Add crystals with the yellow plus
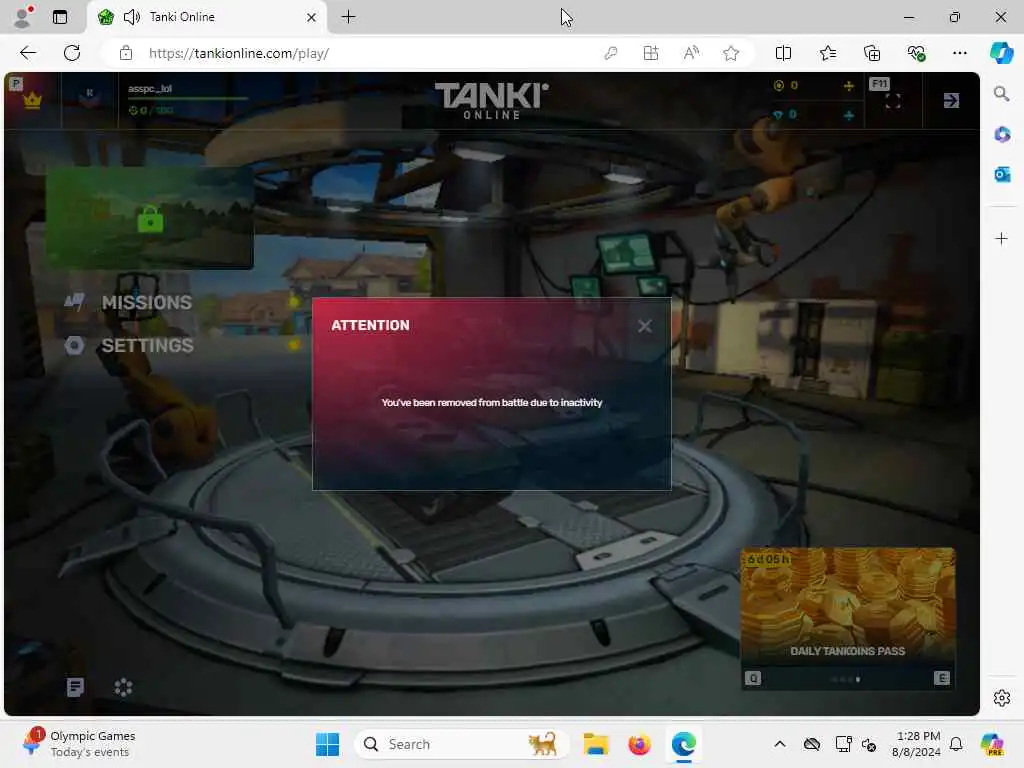The image size is (1024, 768). tap(848, 86)
